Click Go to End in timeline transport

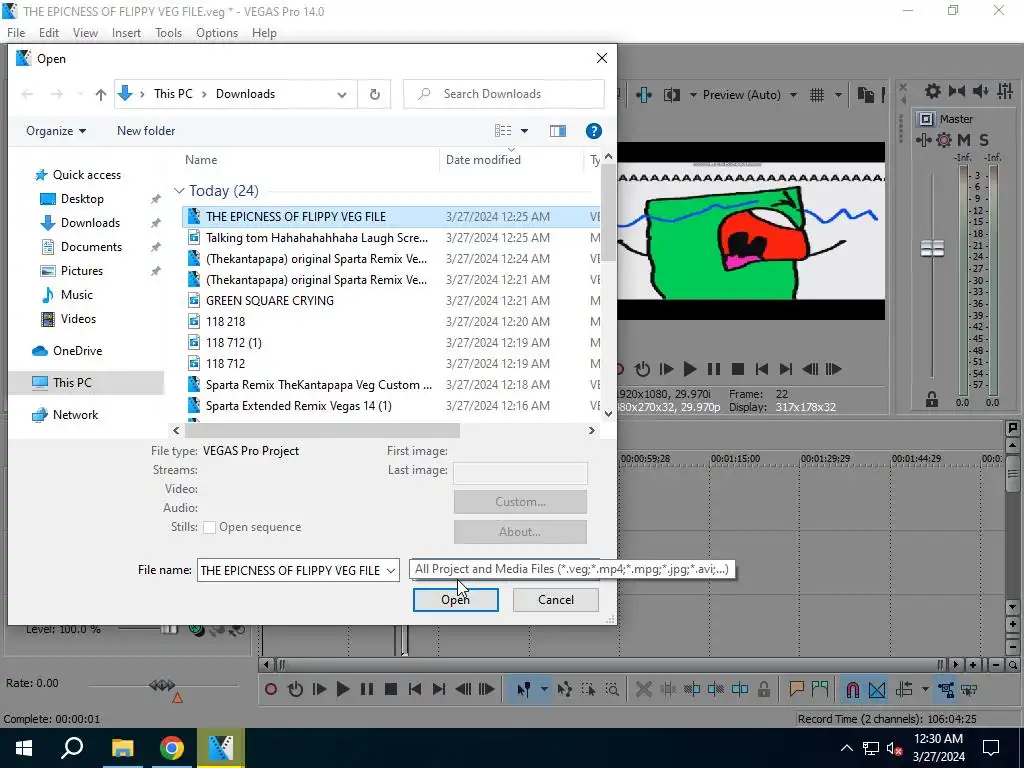[439, 689]
